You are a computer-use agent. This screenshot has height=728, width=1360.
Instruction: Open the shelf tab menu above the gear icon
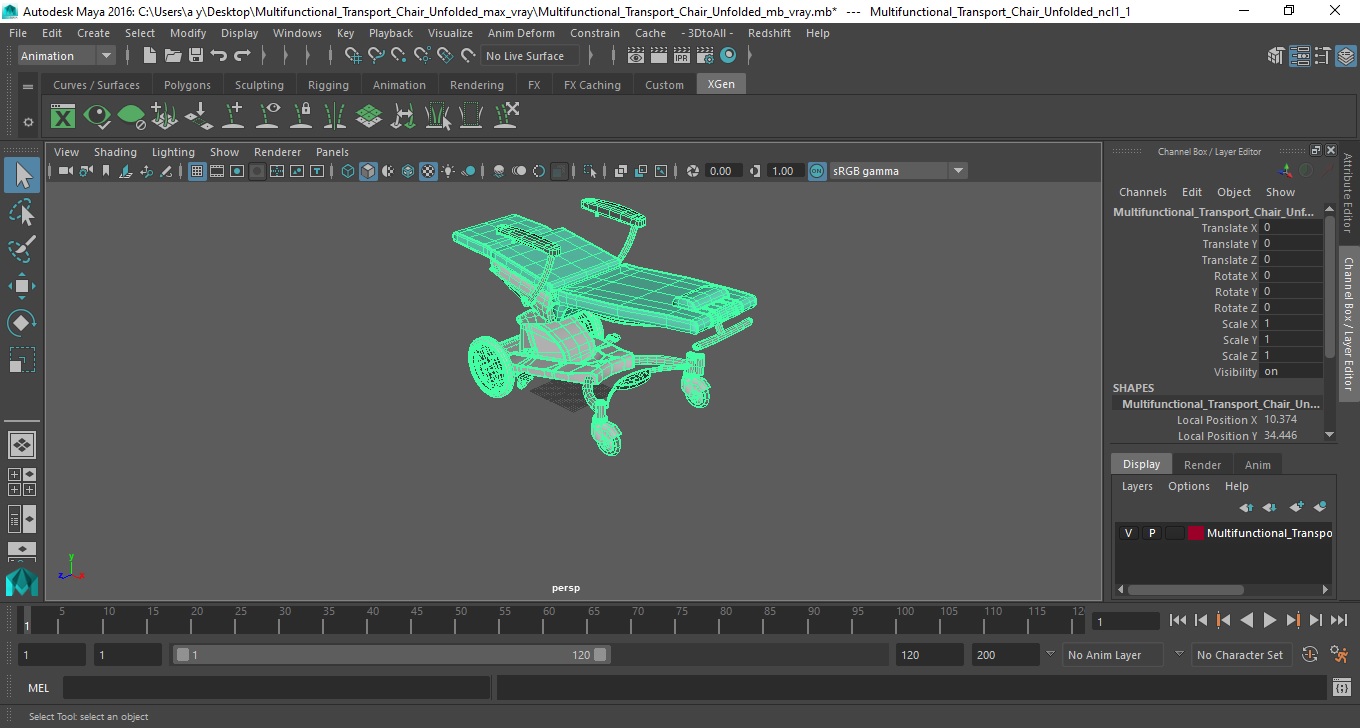[28, 86]
